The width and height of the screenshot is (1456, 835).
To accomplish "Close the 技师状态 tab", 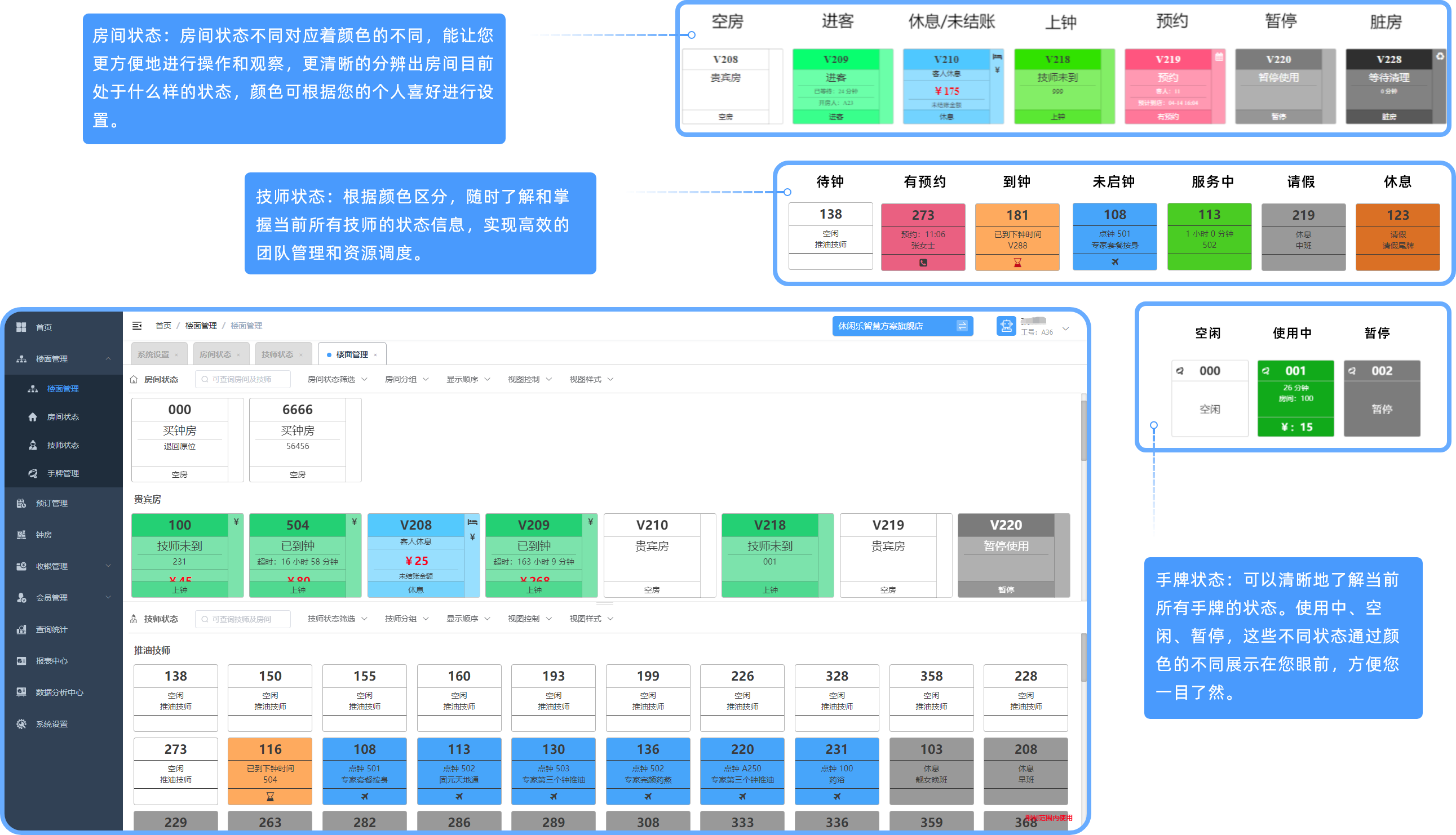I will point(301,355).
